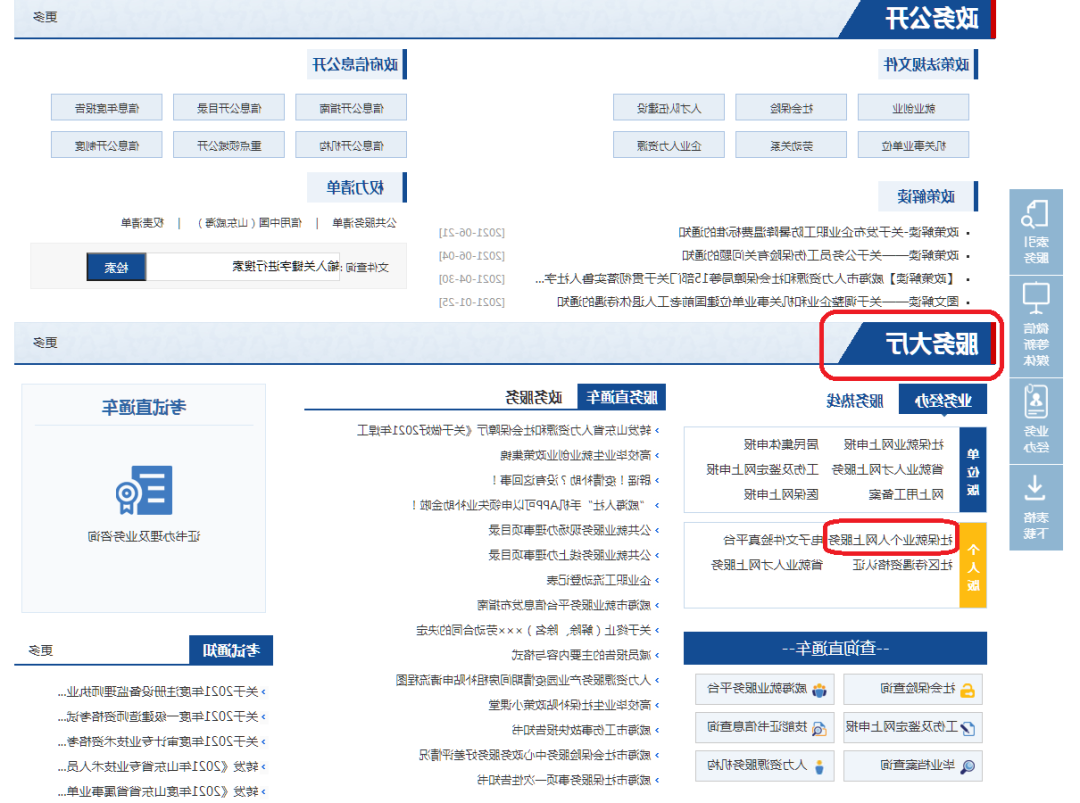Focus 文件查询 keyword input field
Image resolution: width=1080 pixels, height=803 pixels.
(x=244, y=267)
